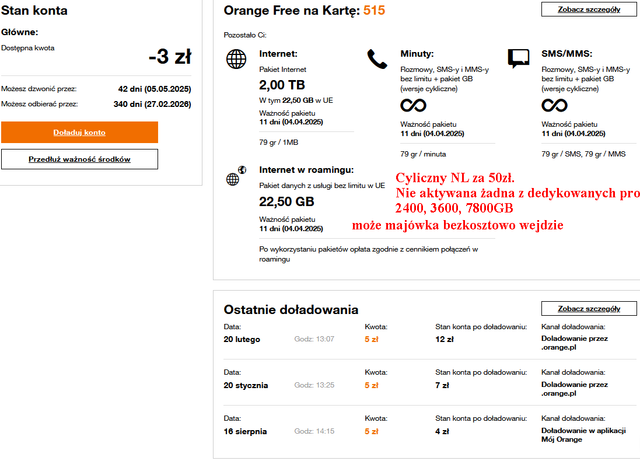Click the infinity symbol under SMS/MMS
Screen dimensions: 640x460
tap(555, 105)
